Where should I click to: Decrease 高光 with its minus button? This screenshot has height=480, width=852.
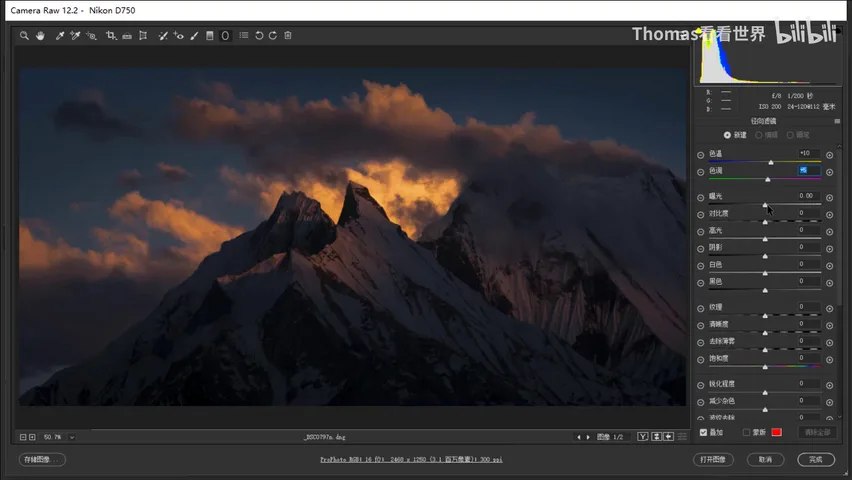click(700, 232)
